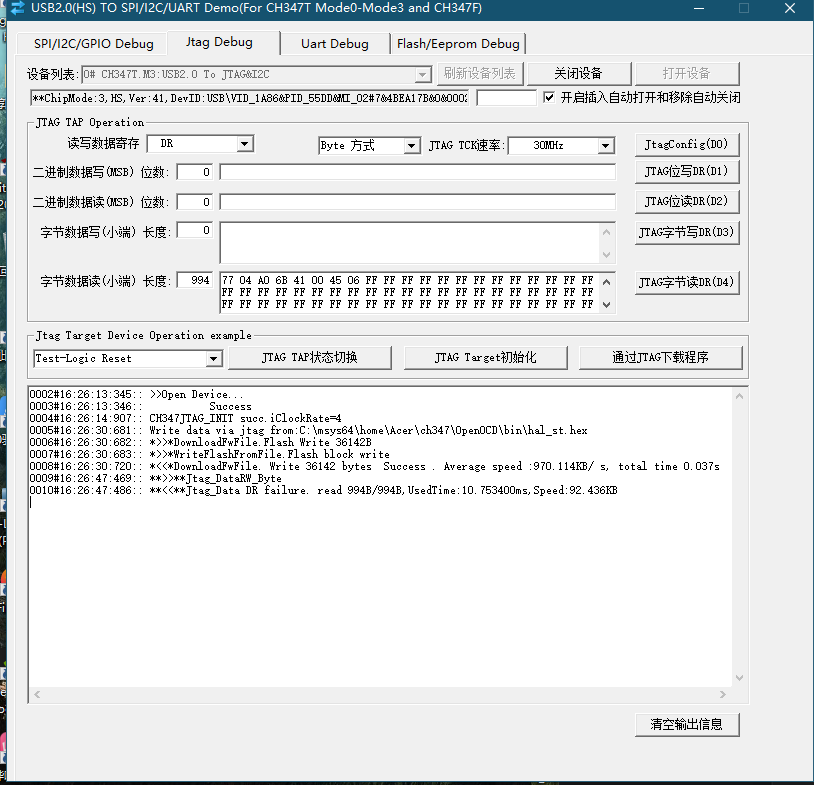
Task: Click the 清空输出信息 button
Action: click(x=686, y=724)
